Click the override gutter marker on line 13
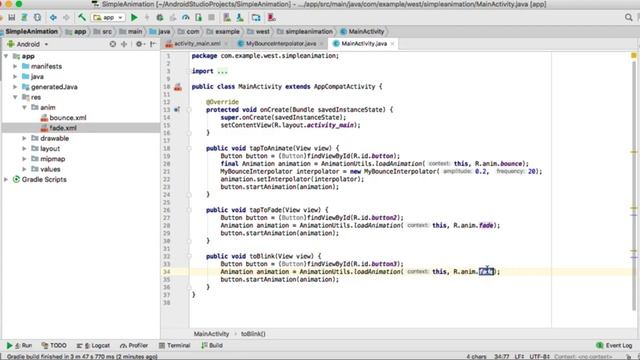The image size is (640, 360). [177, 109]
